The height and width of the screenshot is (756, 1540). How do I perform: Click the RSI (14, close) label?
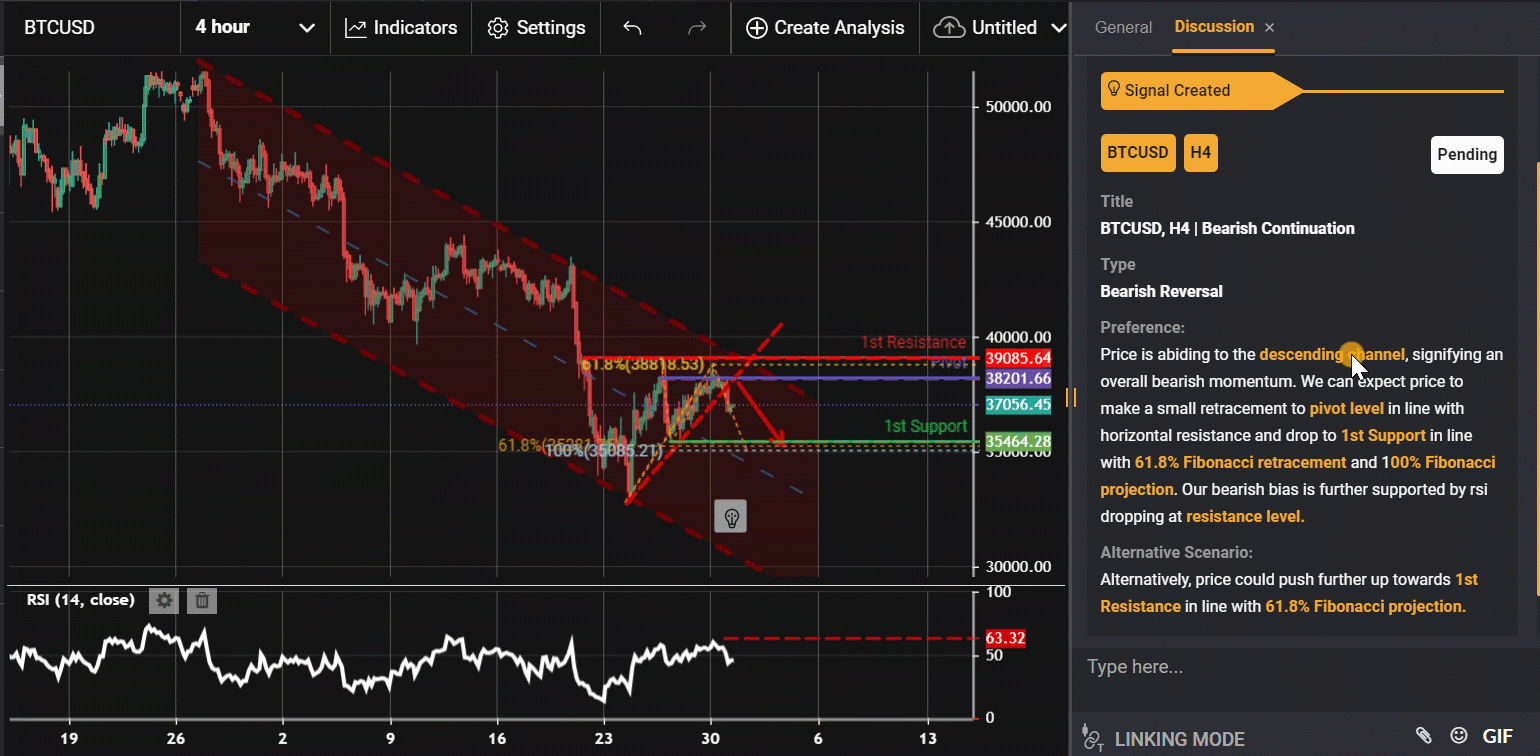pyautogui.click(x=80, y=600)
